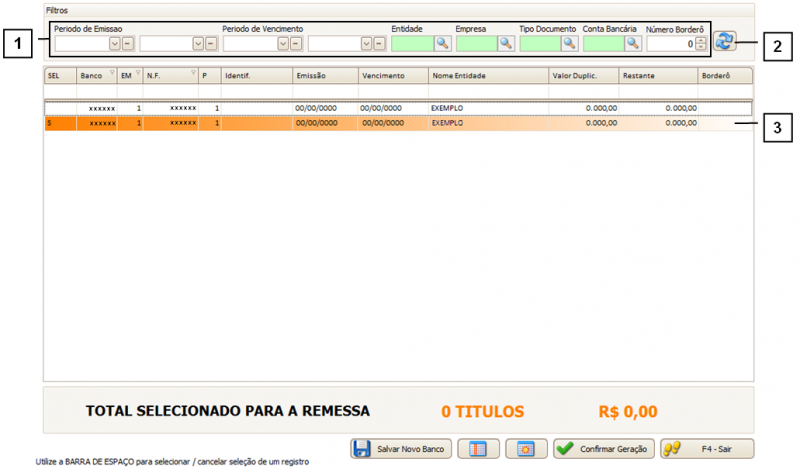800x469 pixels.
Task: Click the grid settings icon button
Action: 526,448
